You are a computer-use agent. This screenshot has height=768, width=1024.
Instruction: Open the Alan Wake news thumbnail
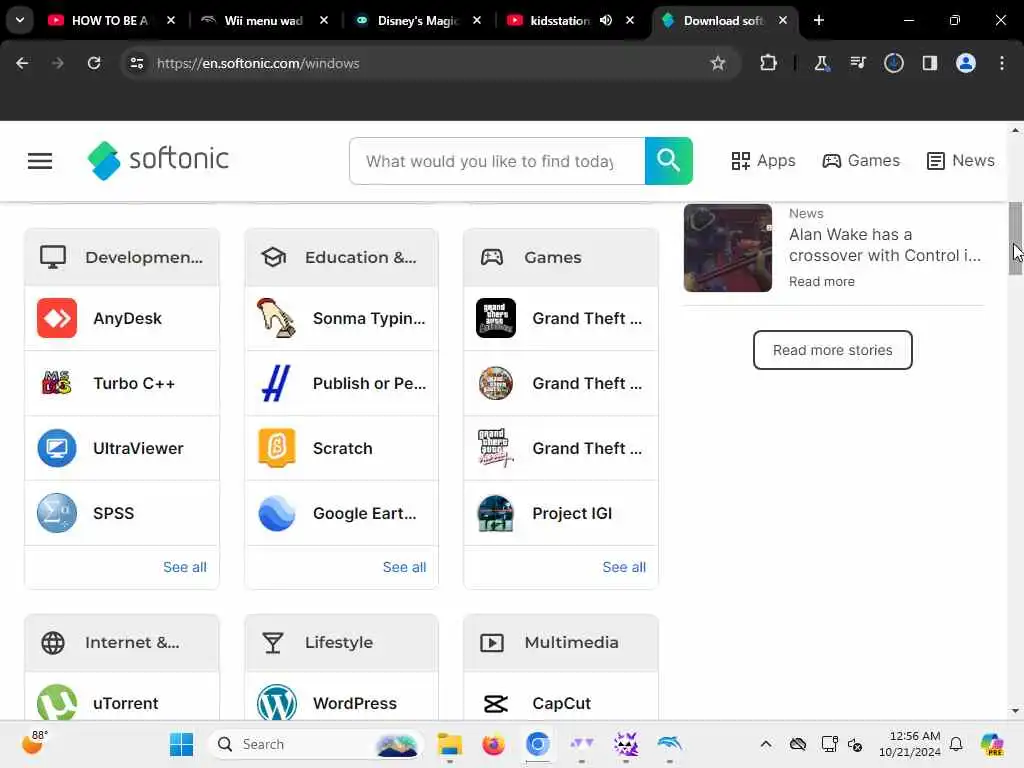728,248
